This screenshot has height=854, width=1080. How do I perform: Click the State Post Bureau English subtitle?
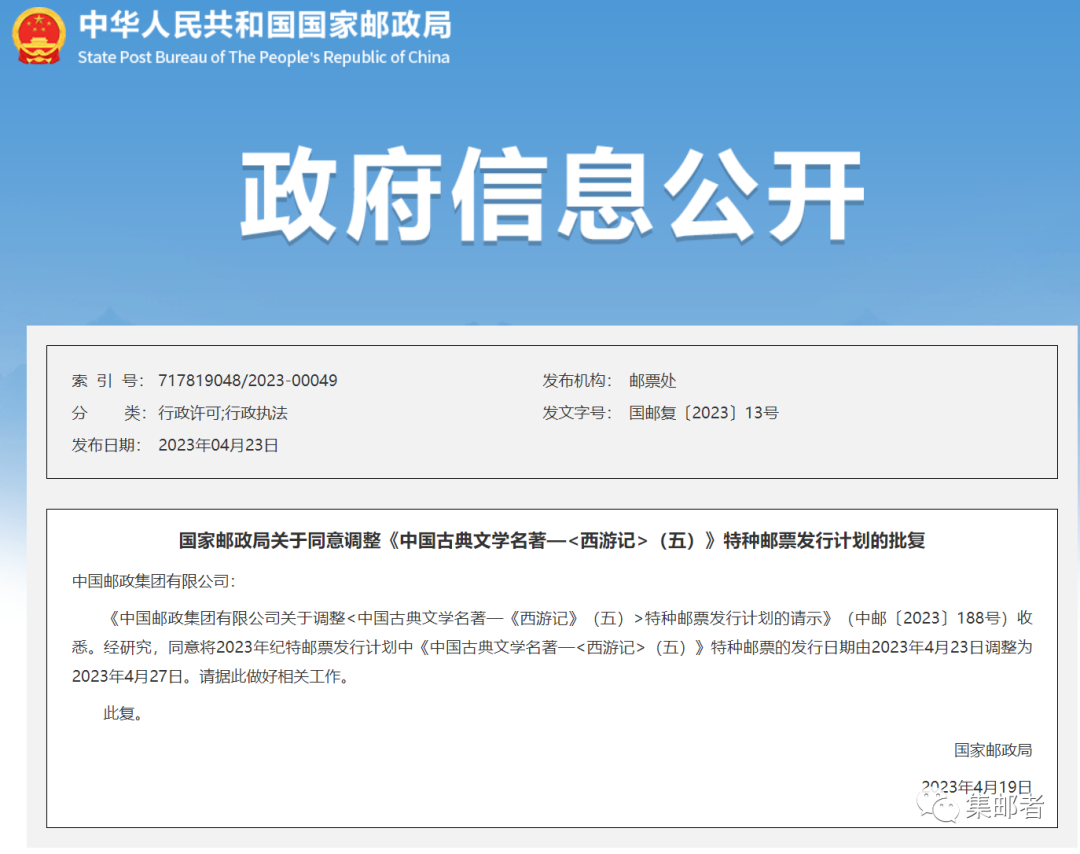click(x=264, y=57)
